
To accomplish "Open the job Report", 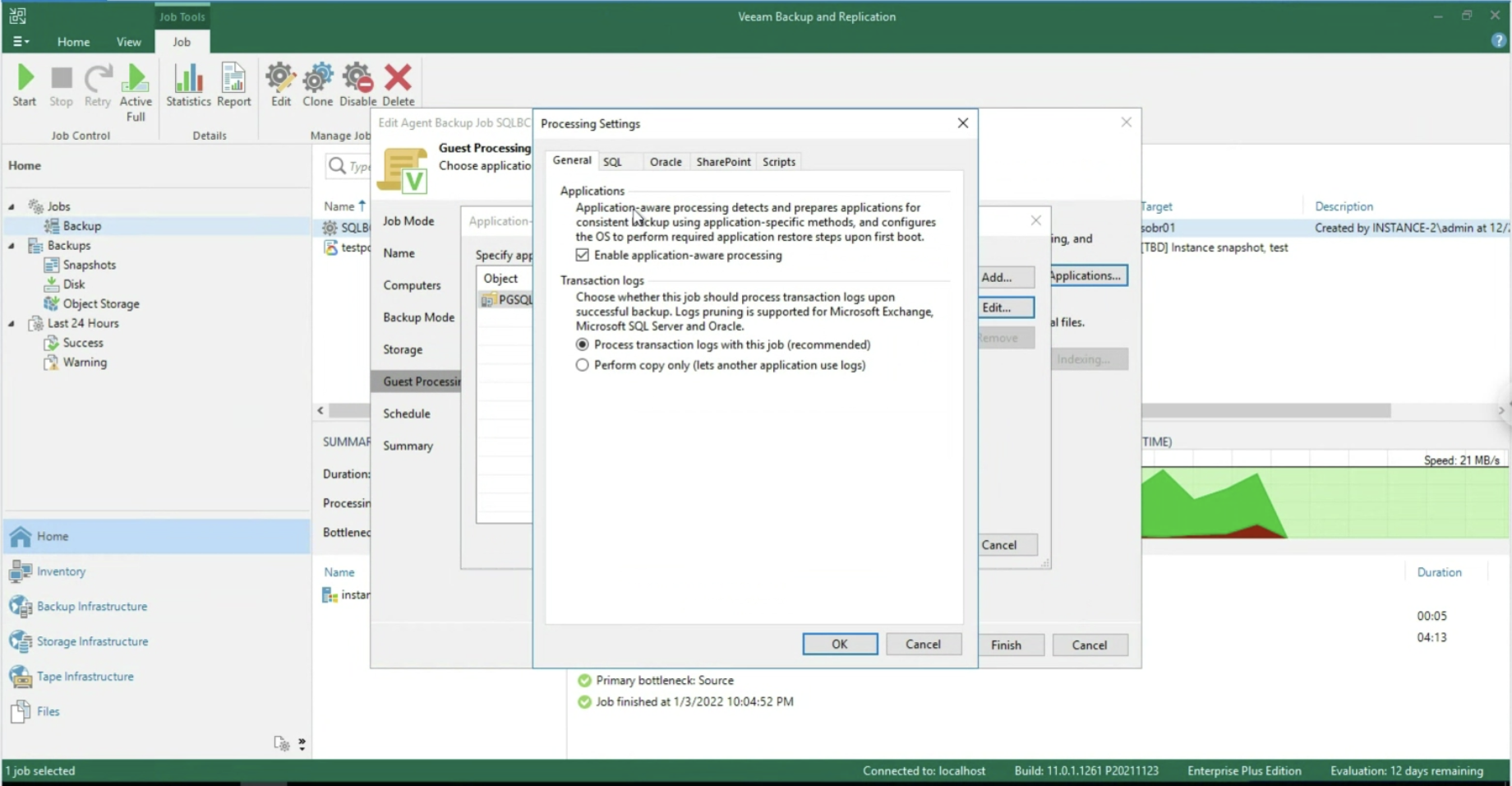I will (233, 86).
